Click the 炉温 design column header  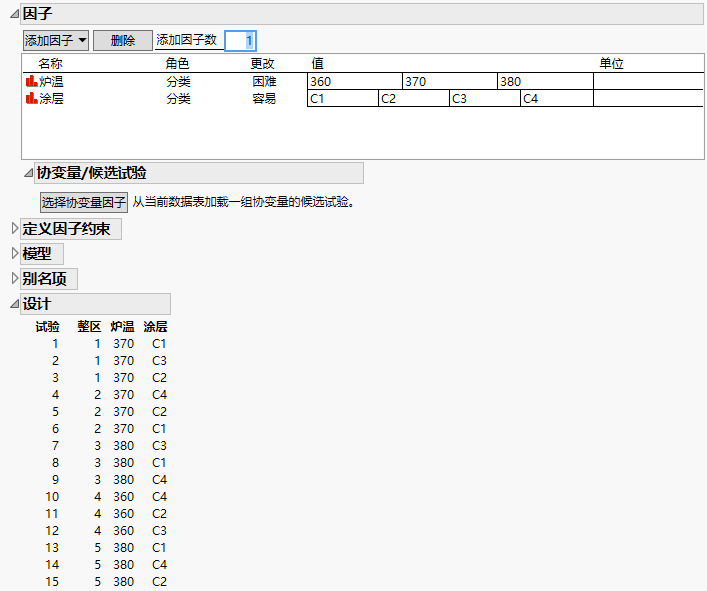[x=122, y=326]
